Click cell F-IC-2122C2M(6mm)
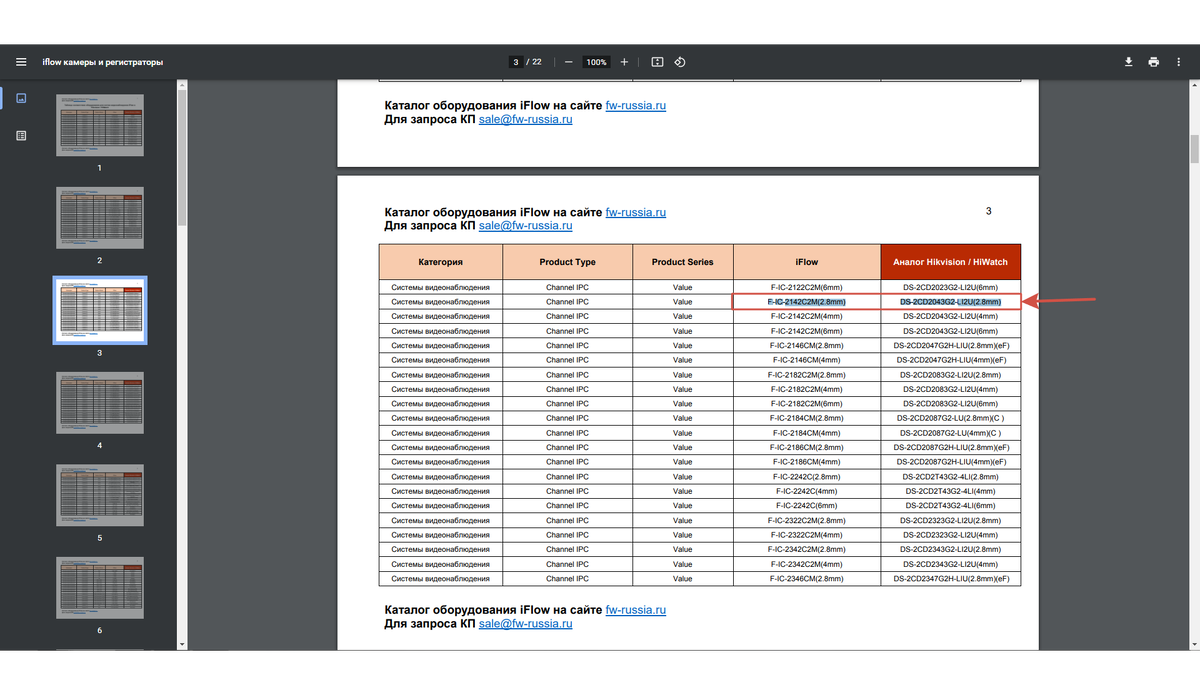The height and width of the screenshot is (675, 1200). click(807, 287)
